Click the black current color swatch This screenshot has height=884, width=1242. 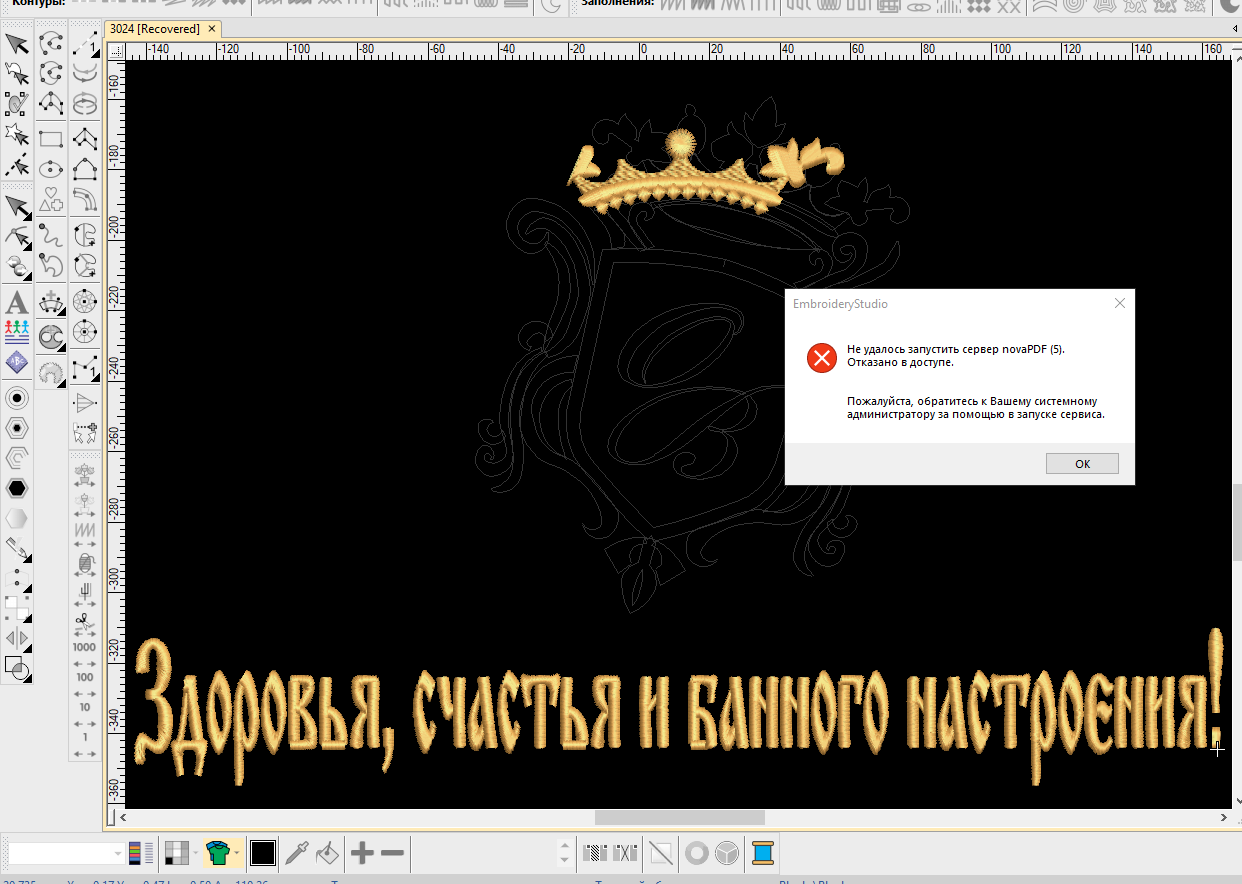263,853
